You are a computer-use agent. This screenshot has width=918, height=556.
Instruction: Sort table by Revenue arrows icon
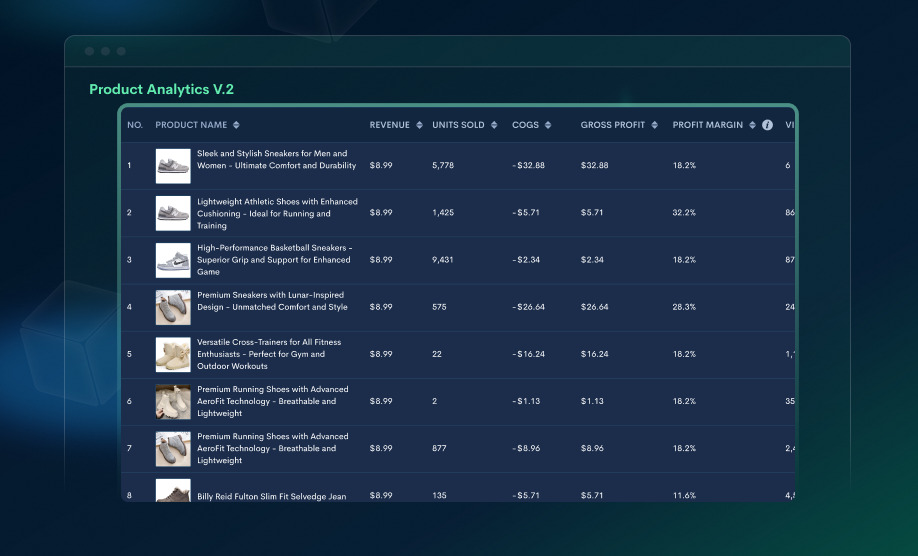[x=418, y=125]
